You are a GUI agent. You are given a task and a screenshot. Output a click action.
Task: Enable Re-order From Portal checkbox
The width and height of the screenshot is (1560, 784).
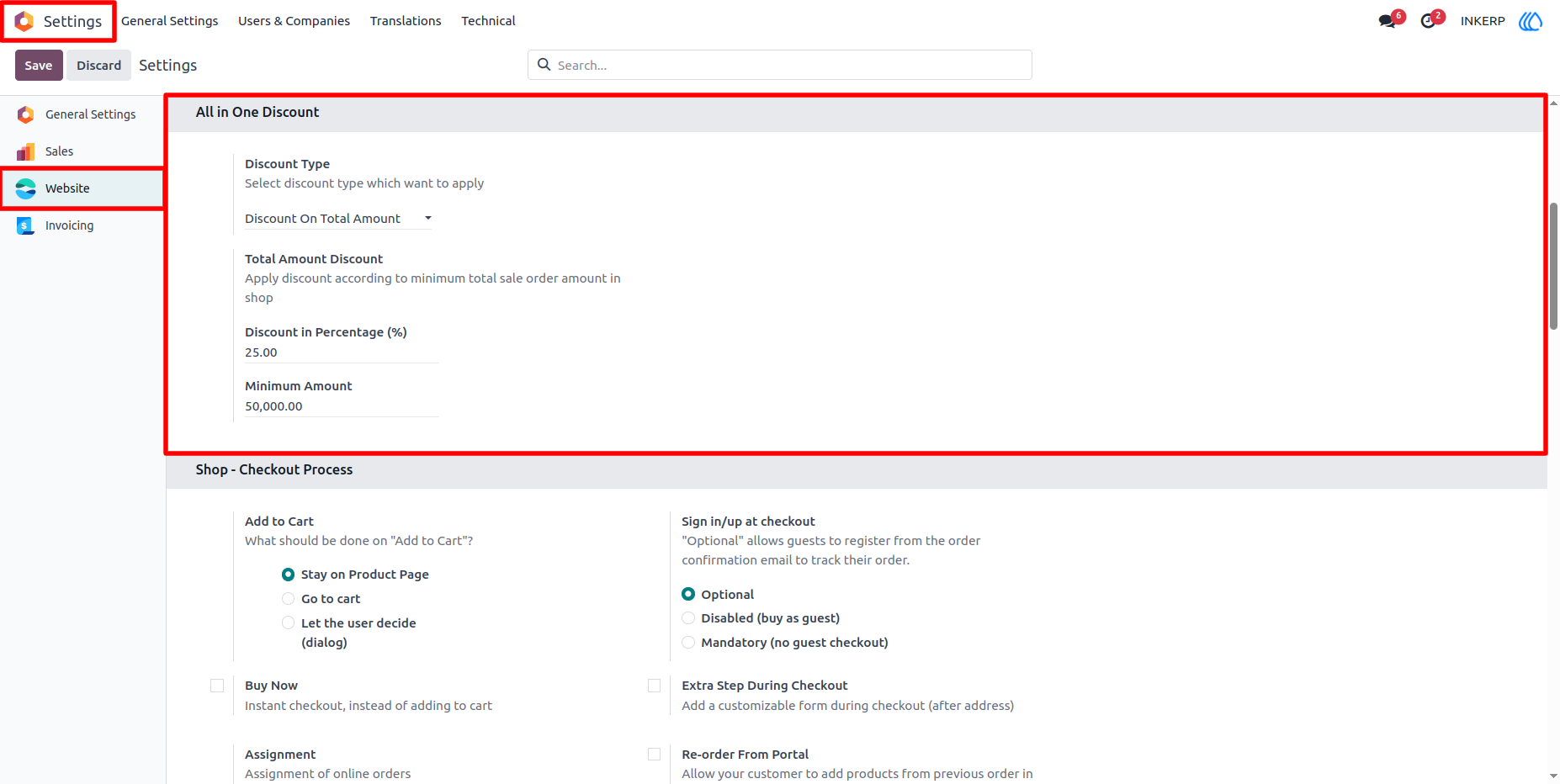pyautogui.click(x=654, y=755)
